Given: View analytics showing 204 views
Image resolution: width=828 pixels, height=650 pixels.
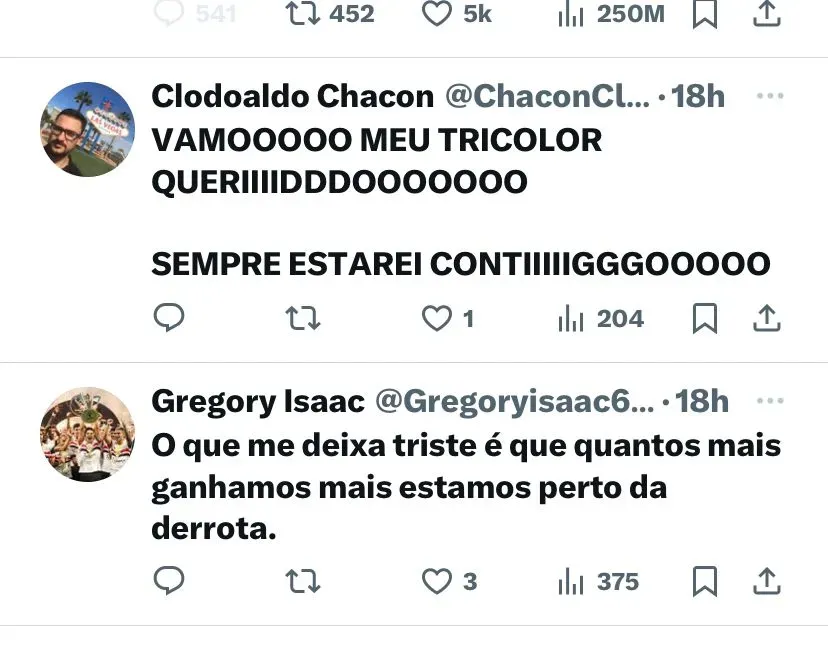Looking at the screenshot, I should [600, 318].
